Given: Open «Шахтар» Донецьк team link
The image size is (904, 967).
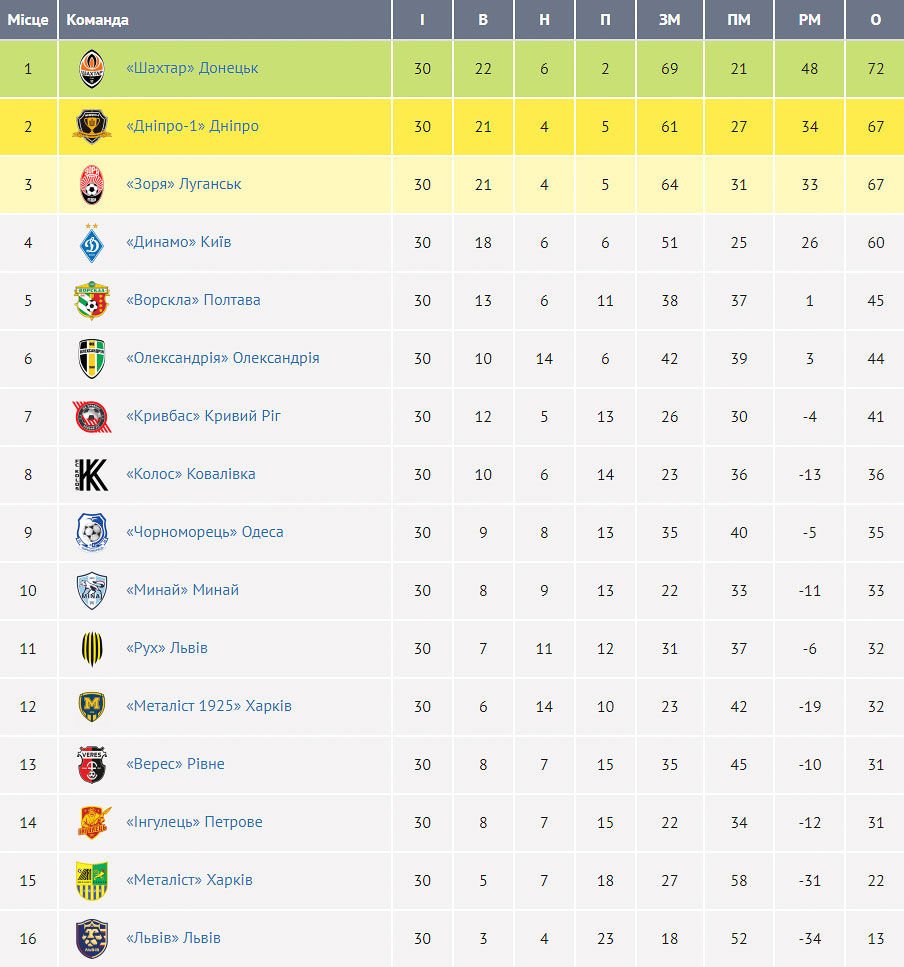Looking at the screenshot, I should click(x=192, y=68).
